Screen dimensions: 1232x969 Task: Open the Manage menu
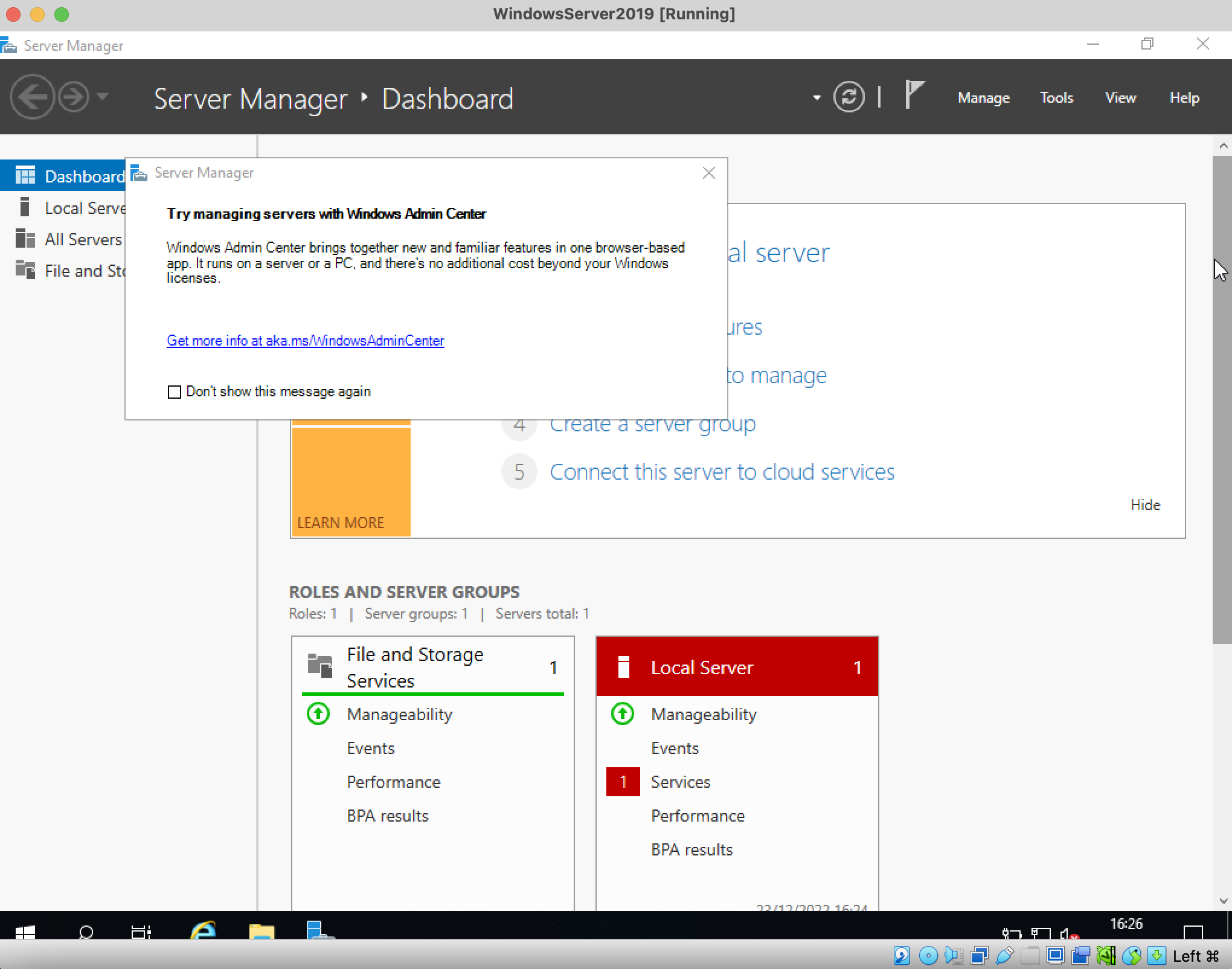tap(983, 97)
